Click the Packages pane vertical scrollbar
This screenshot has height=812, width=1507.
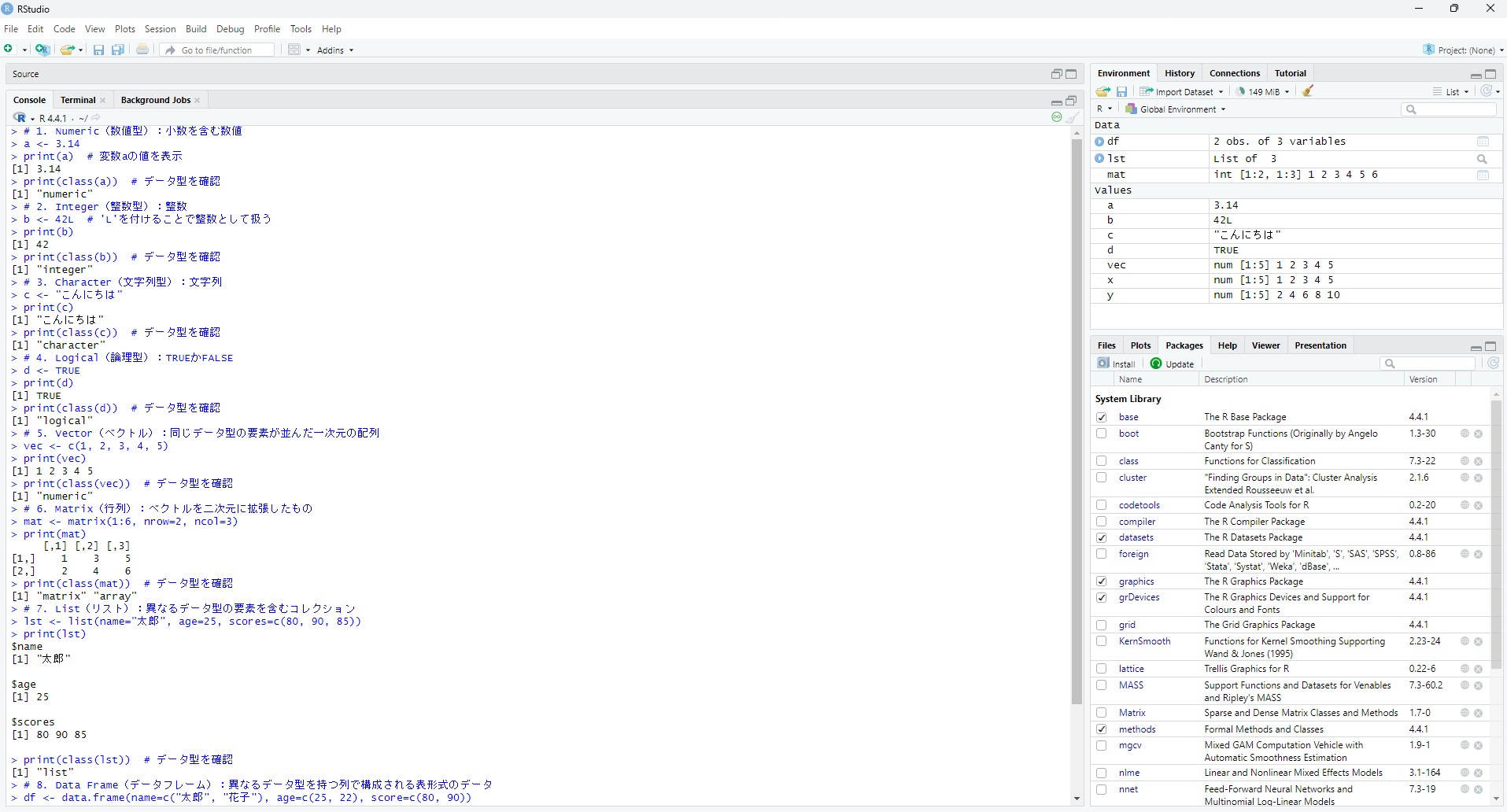(1496, 535)
